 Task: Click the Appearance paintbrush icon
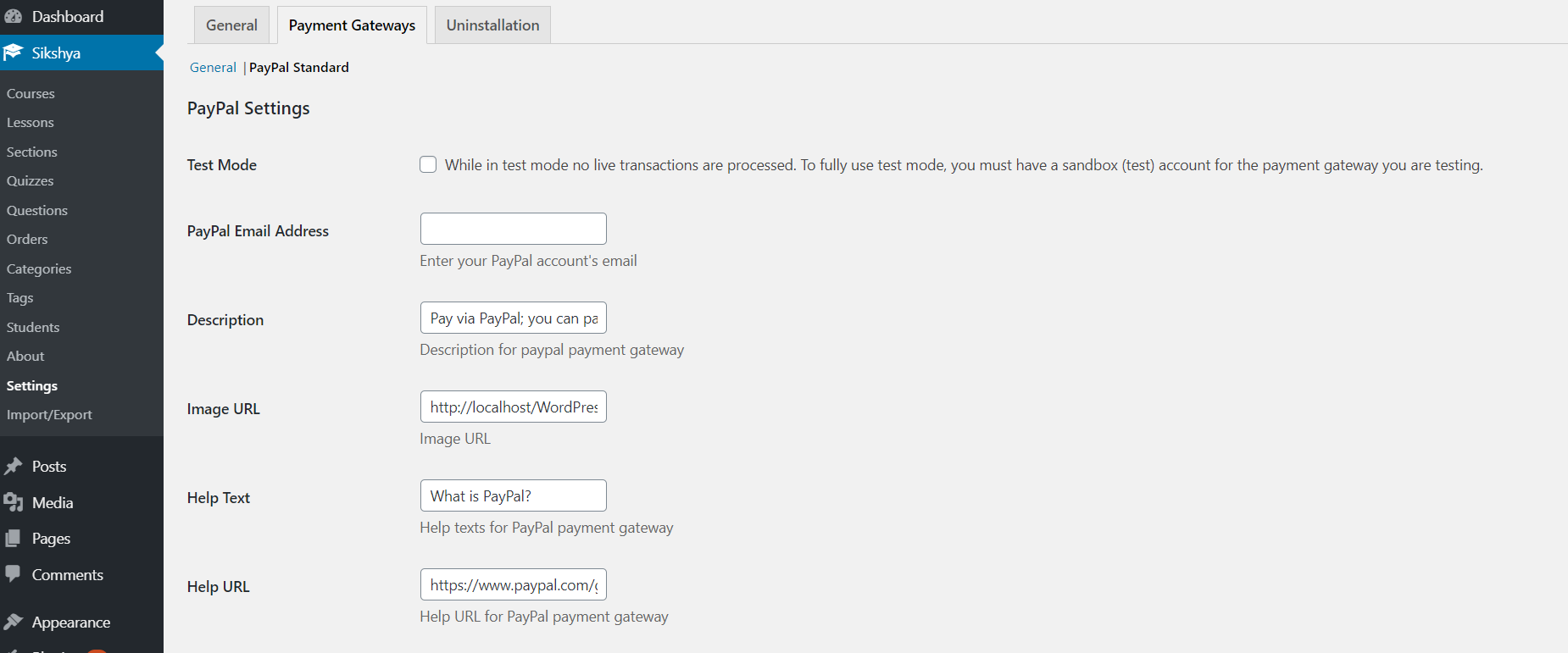pos(13,622)
